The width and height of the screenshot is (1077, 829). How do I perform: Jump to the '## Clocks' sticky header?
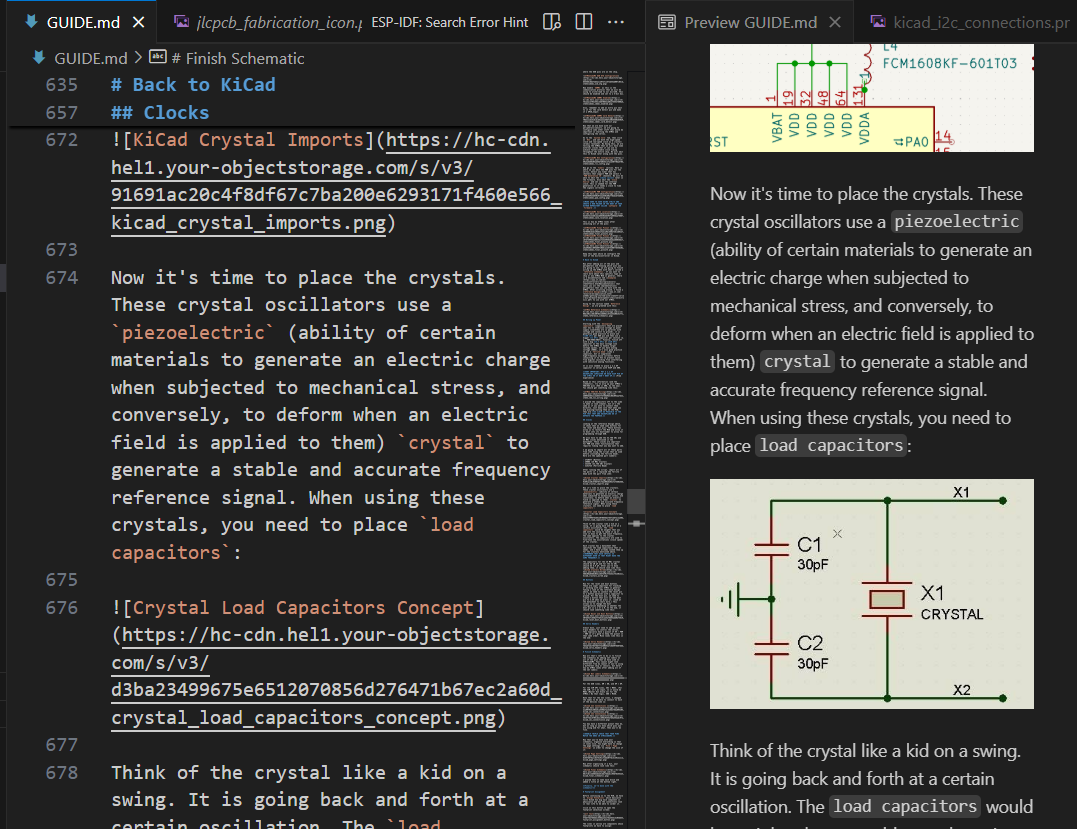pyautogui.click(x=160, y=113)
